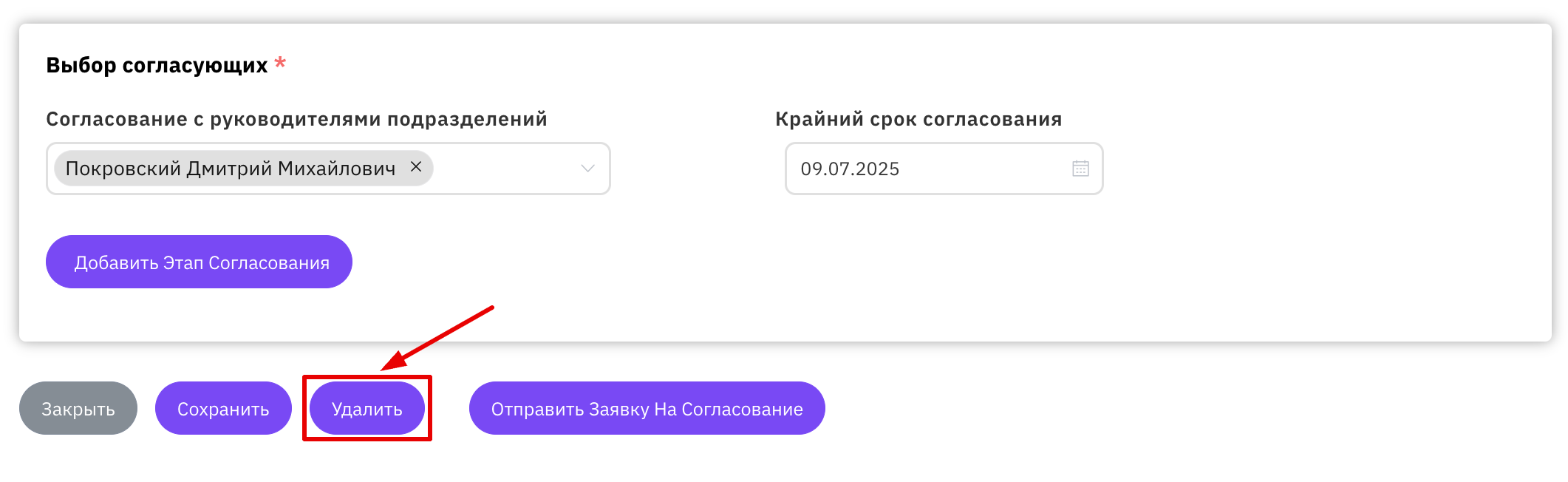
Task: Send request via Отправить Заявку На Согласование
Action: tap(647, 408)
